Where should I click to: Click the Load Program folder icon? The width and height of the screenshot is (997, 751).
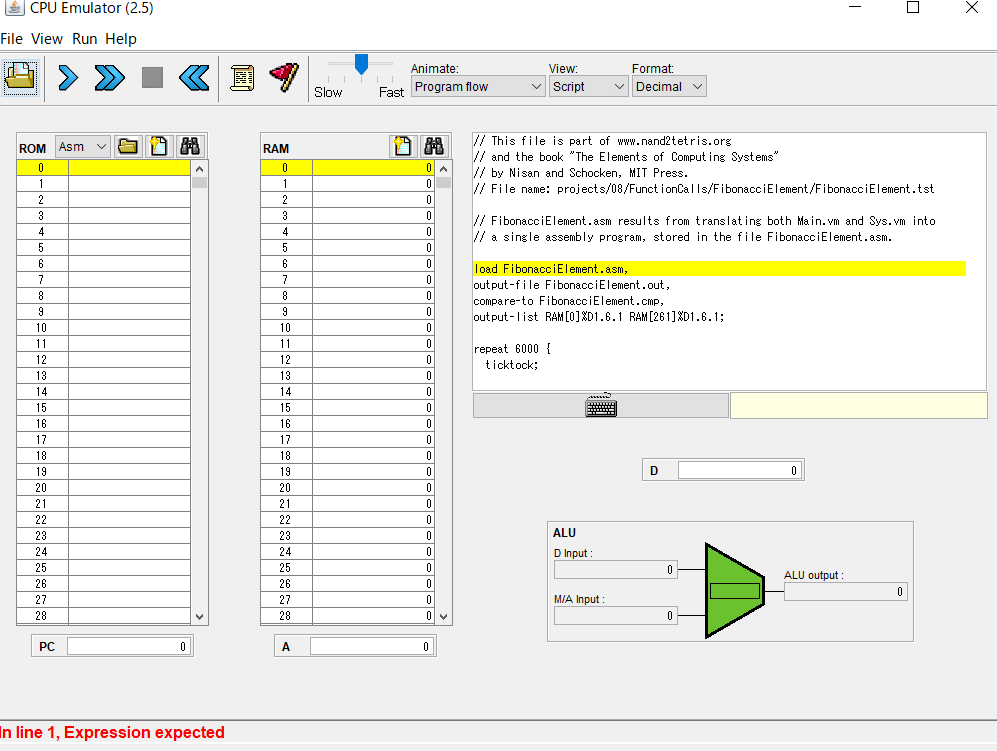click(x=20, y=77)
